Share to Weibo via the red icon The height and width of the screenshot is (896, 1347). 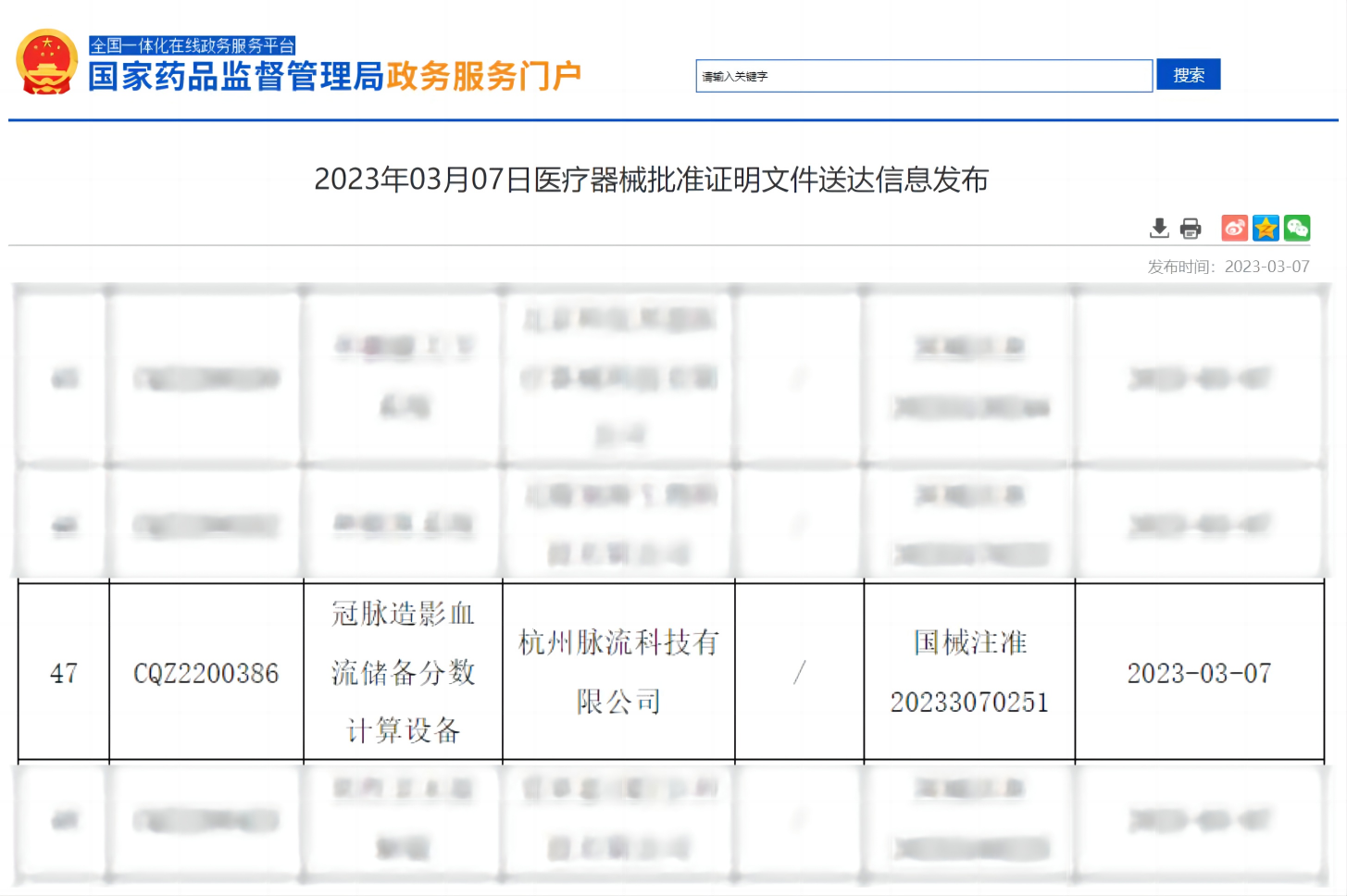[x=1234, y=228]
